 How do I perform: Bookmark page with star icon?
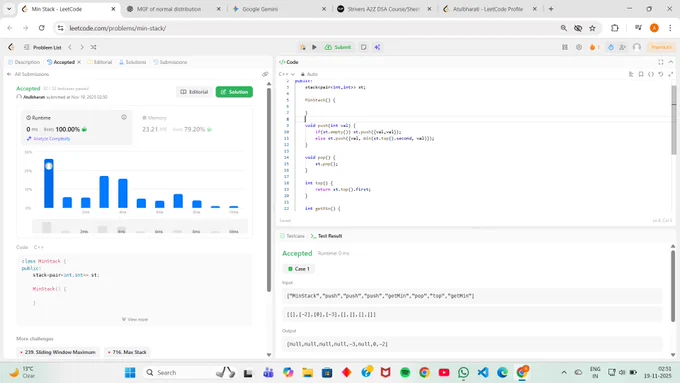pyautogui.click(x=592, y=28)
